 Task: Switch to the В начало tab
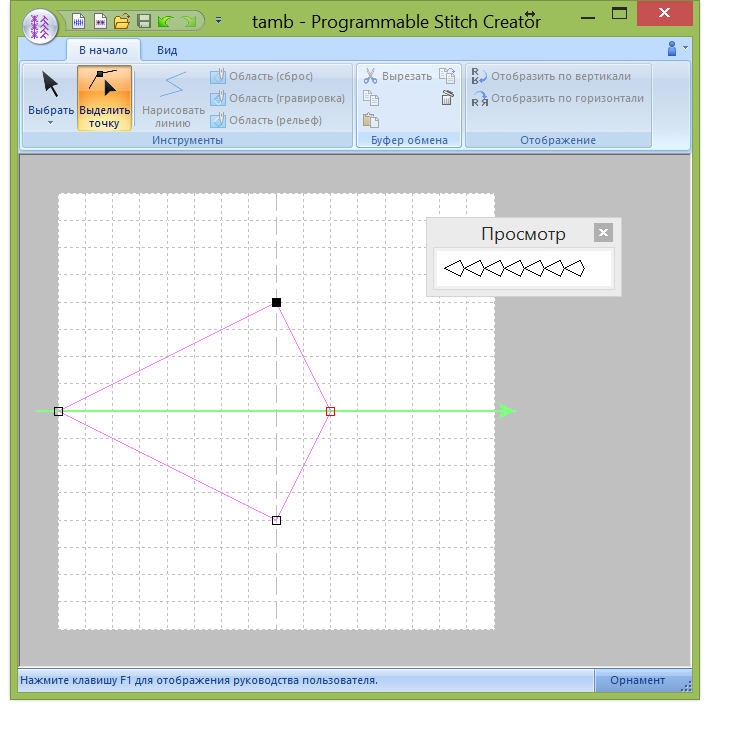[x=103, y=50]
